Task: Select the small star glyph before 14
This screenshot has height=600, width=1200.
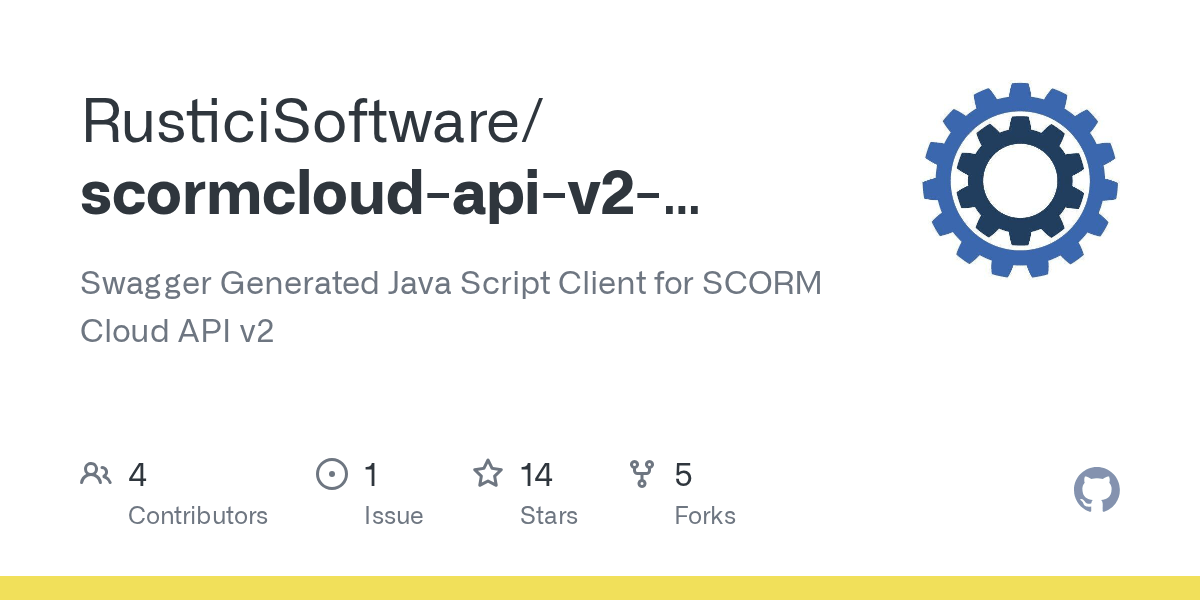Action: tap(489, 474)
